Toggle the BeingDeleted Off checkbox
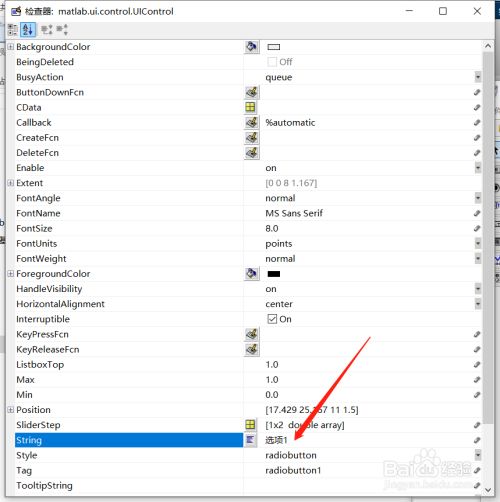Screen dimensions: 500x502 tap(272, 62)
